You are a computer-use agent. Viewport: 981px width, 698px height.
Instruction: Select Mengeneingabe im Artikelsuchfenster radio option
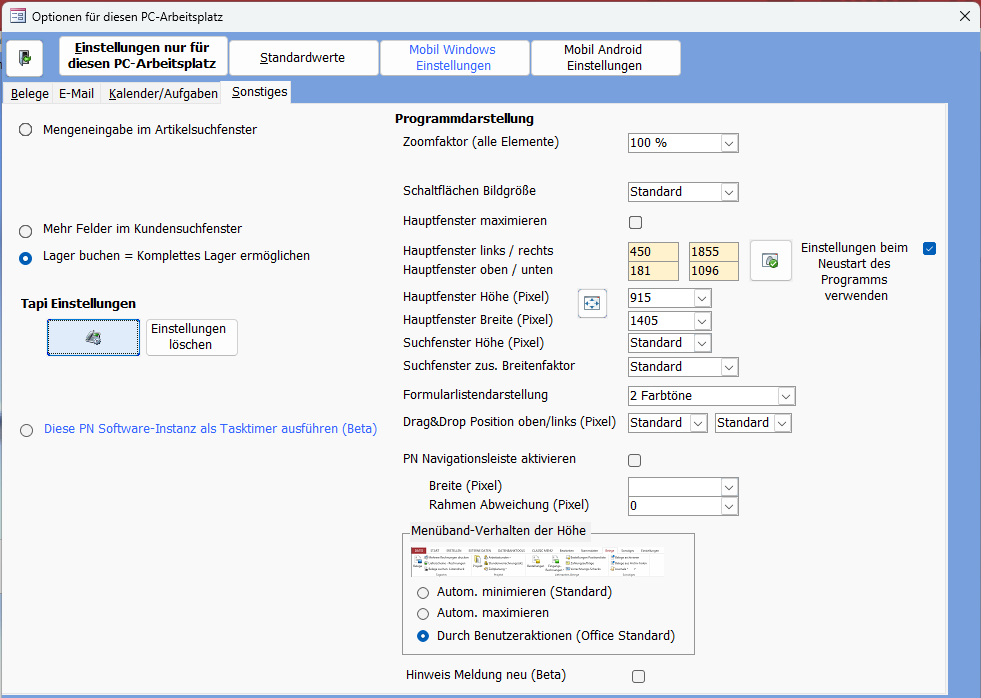click(x=26, y=129)
